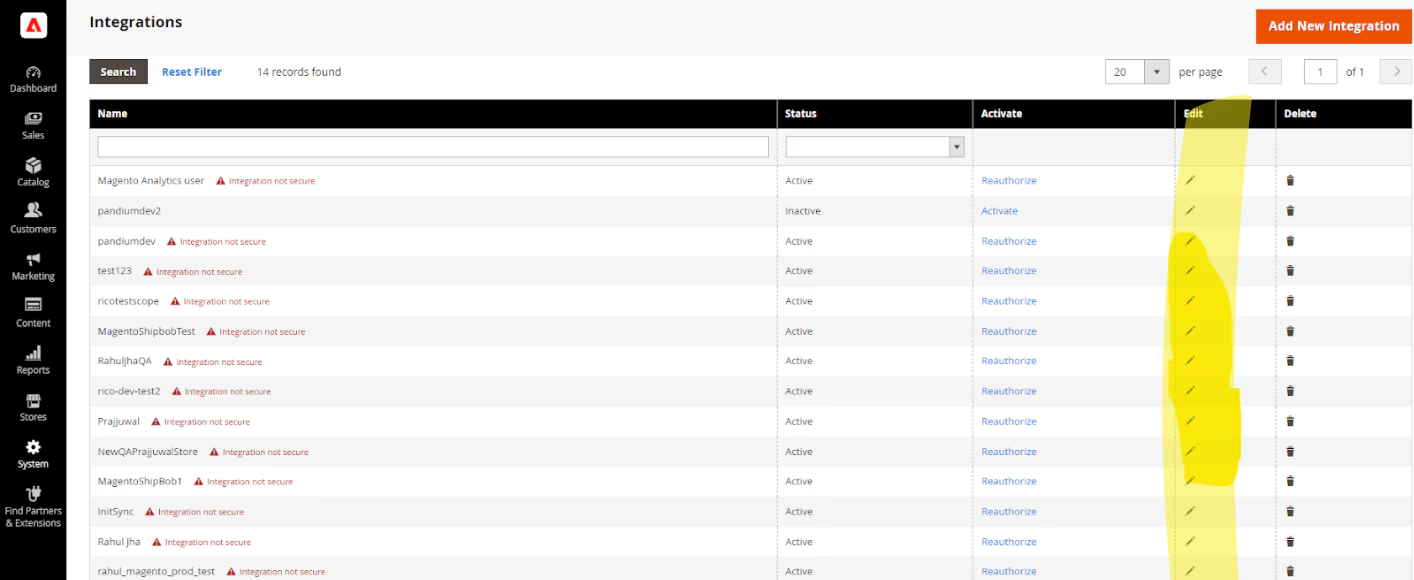The width and height of the screenshot is (1414, 580).
Task: Open the Stores sidebar menu
Action: point(33,408)
